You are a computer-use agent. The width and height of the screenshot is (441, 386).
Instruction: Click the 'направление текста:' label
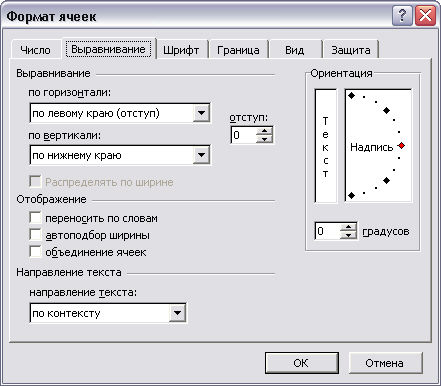(83, 292)
